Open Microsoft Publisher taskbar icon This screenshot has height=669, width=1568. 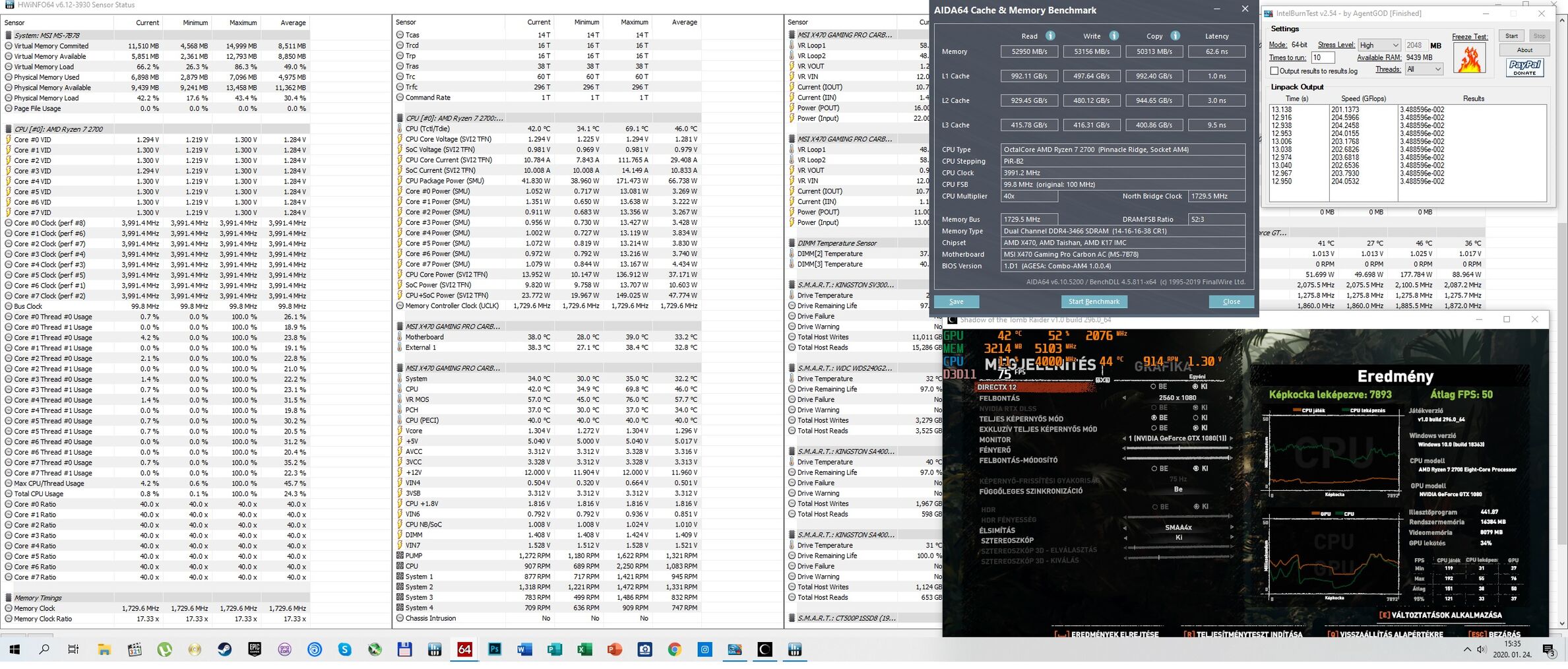pos(554,650)
